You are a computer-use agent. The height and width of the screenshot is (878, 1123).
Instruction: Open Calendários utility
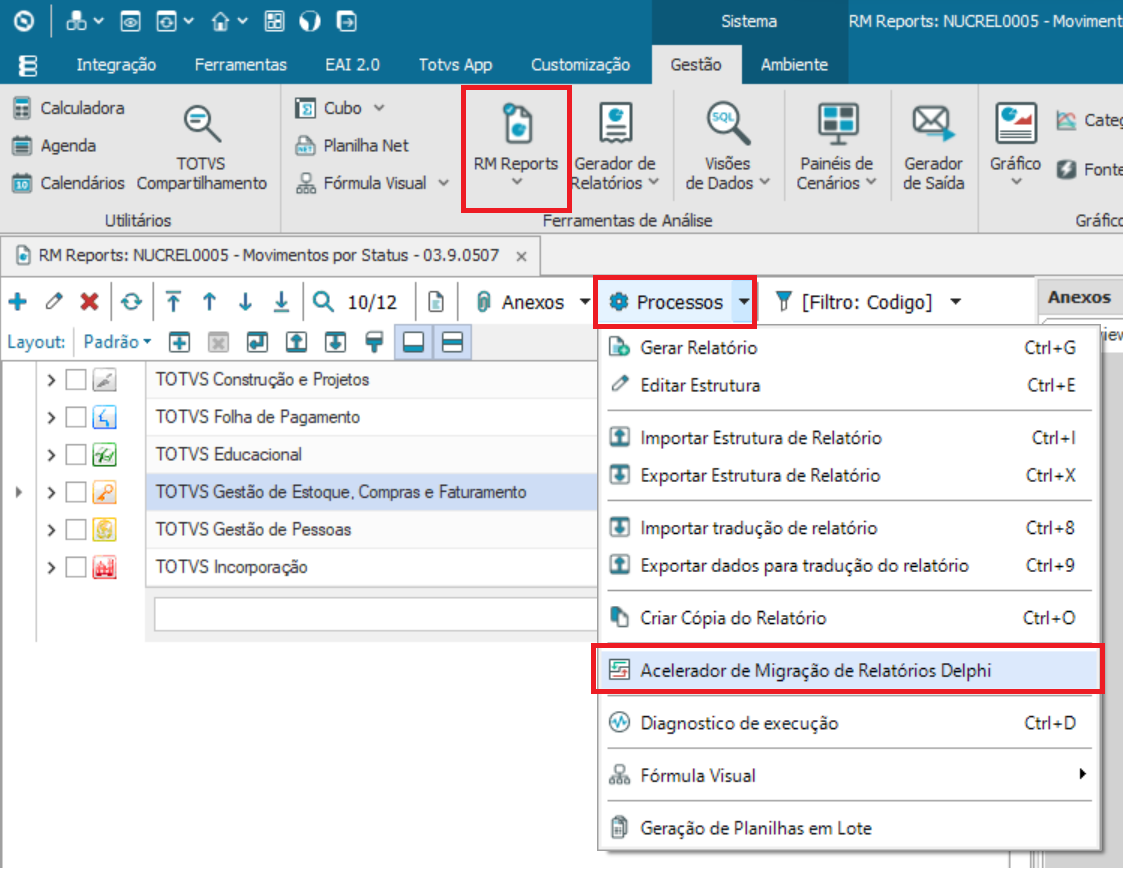click(69, 183)
